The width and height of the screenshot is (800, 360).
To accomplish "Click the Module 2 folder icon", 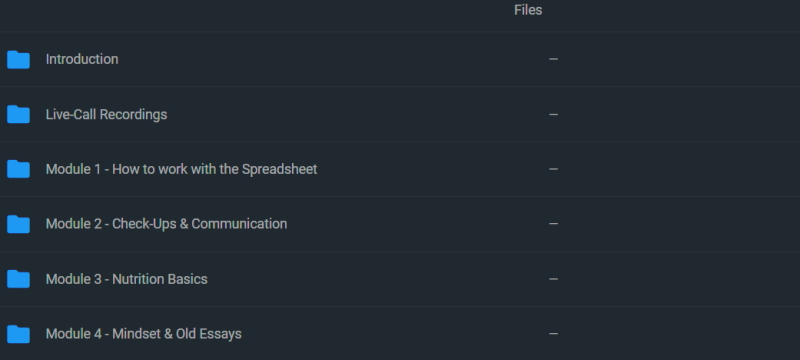I will point(18,224).
